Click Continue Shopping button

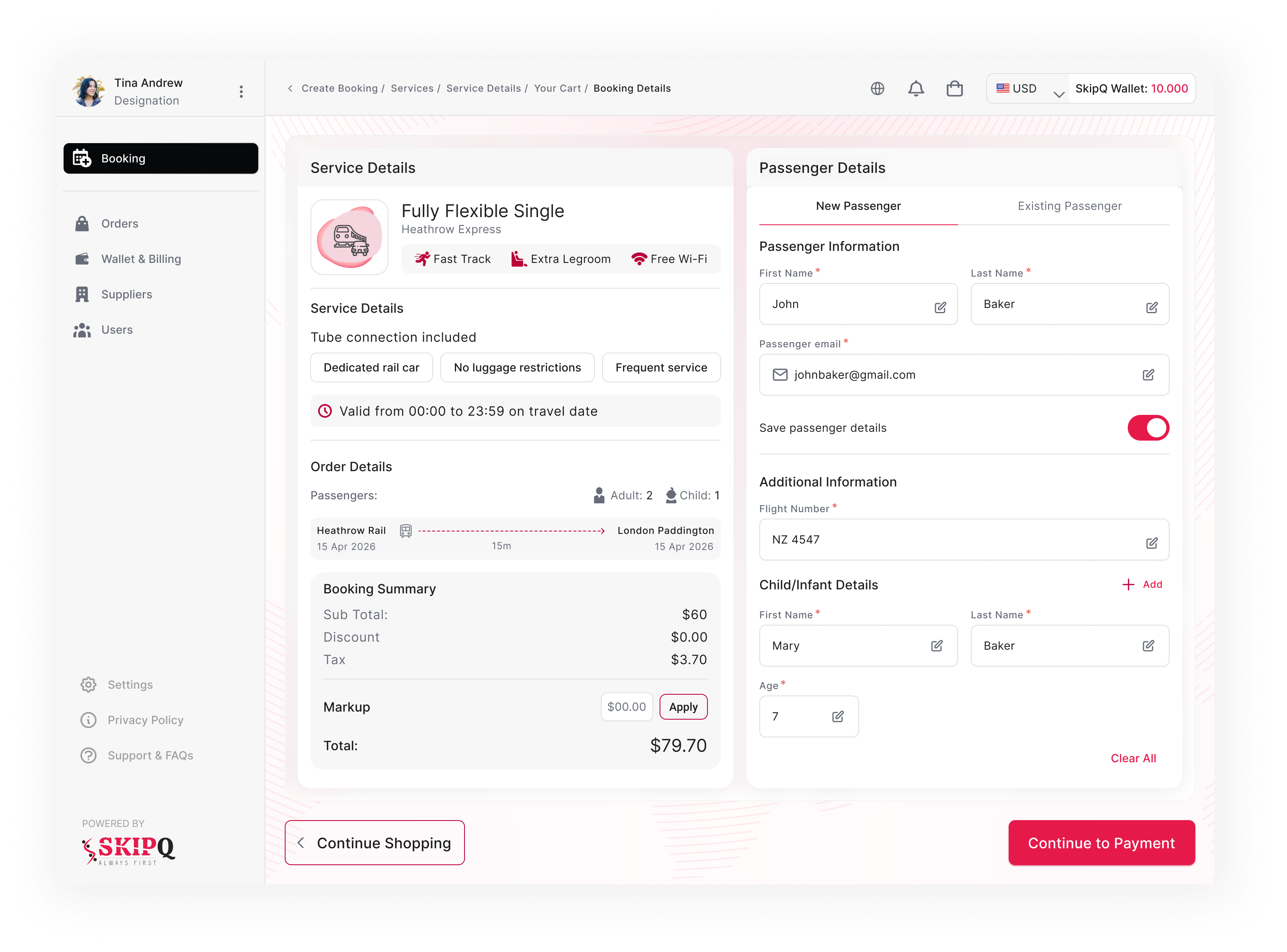[374, 843]
